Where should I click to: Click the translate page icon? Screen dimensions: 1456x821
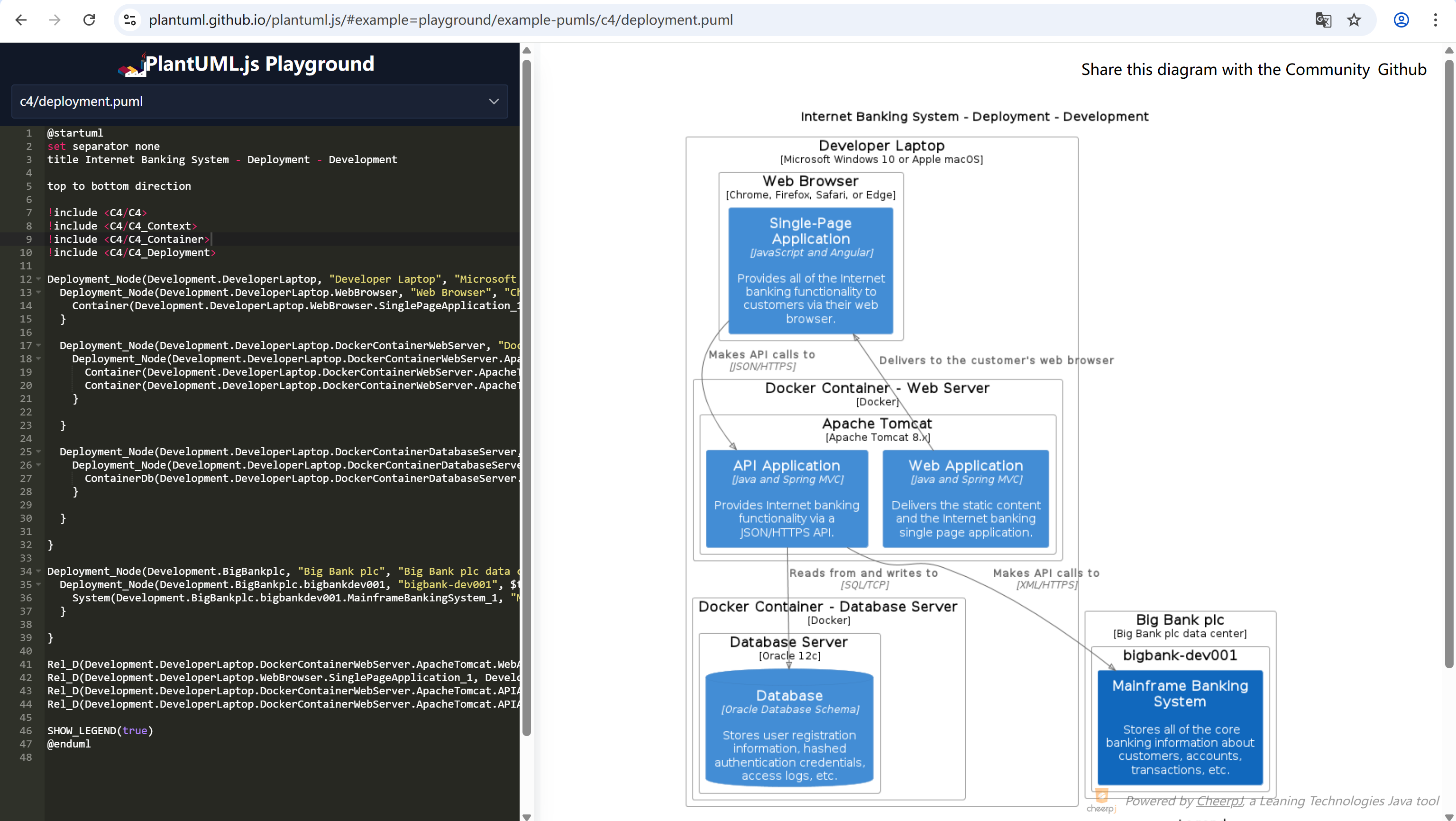click(x=1323, y=20)
